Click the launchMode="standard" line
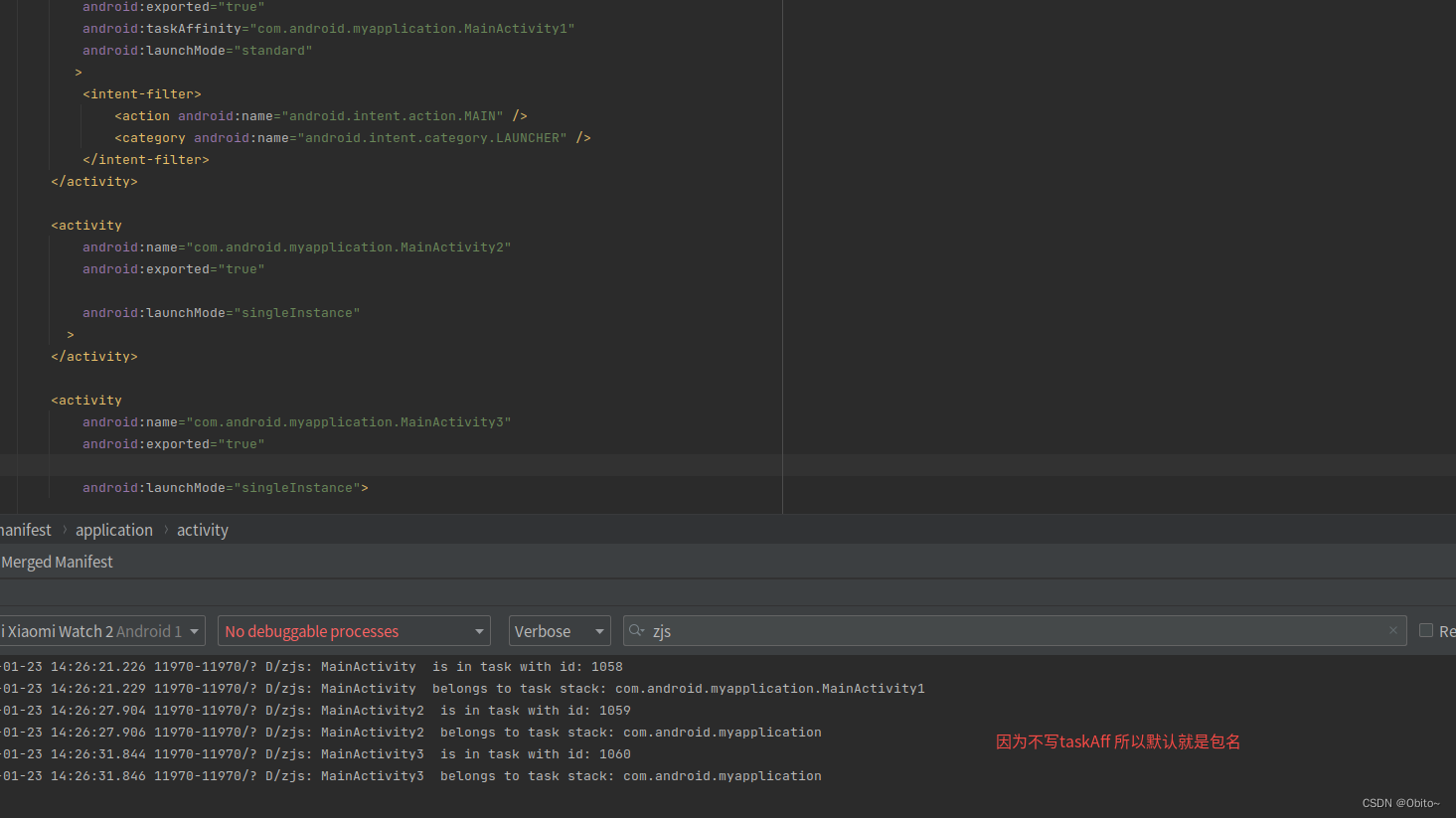The width and height of the screenshot is (1456, 818). point(198,51)
